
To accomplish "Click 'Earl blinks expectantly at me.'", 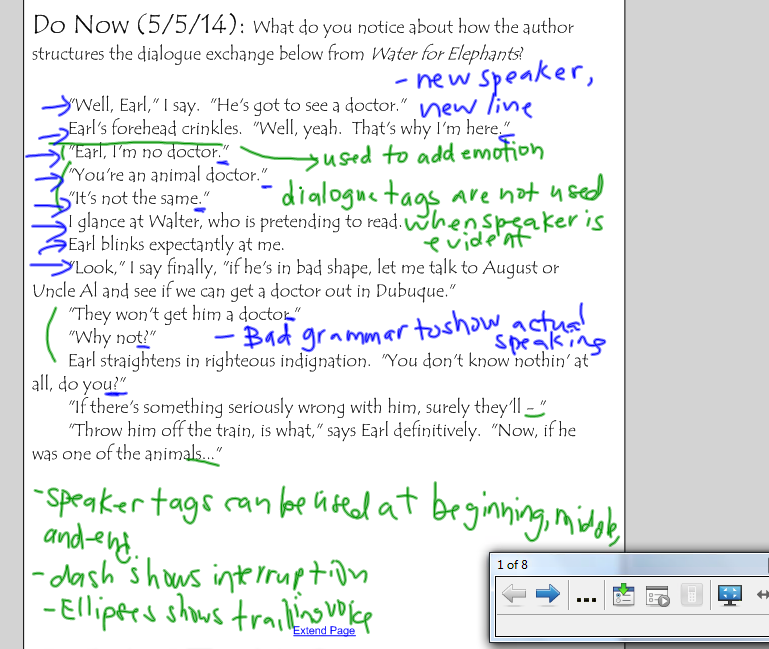I will 176,244.
